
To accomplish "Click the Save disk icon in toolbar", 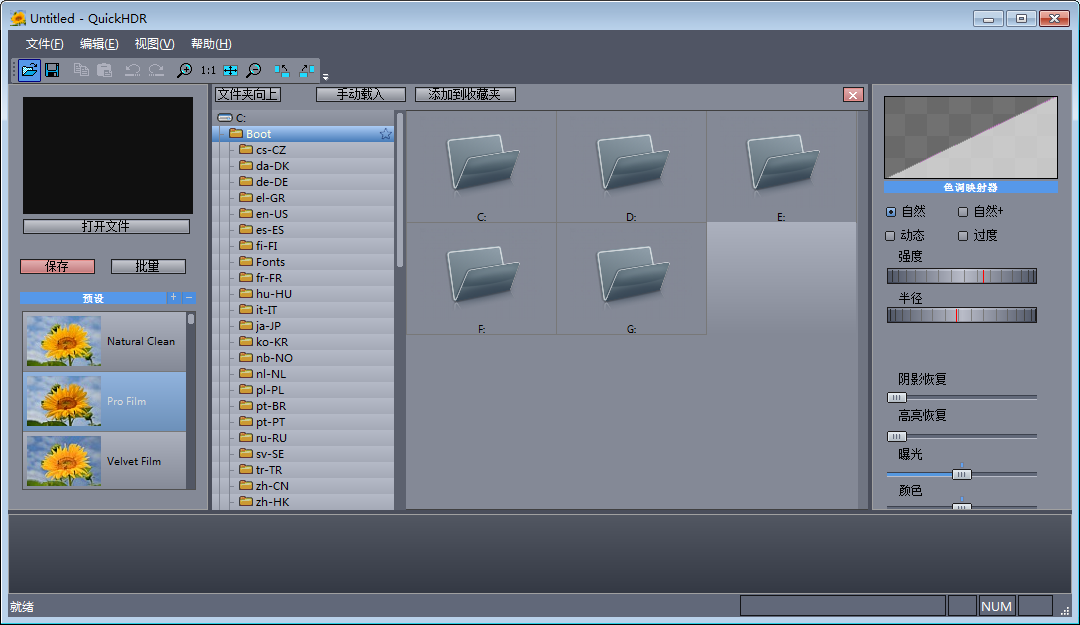I will [x=52, y=70].
